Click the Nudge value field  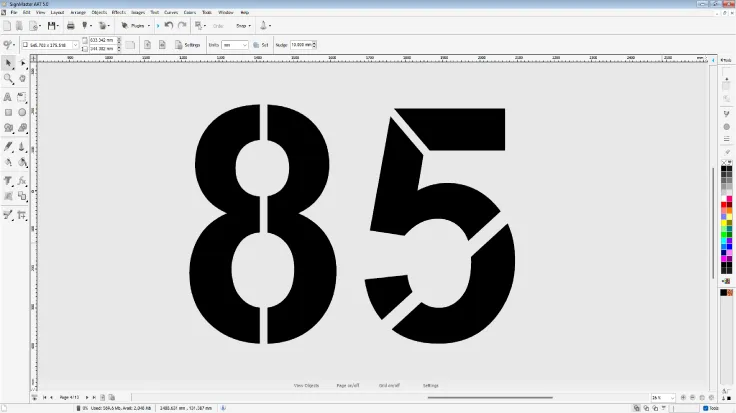pyautogui.click(x=301, y=45)
